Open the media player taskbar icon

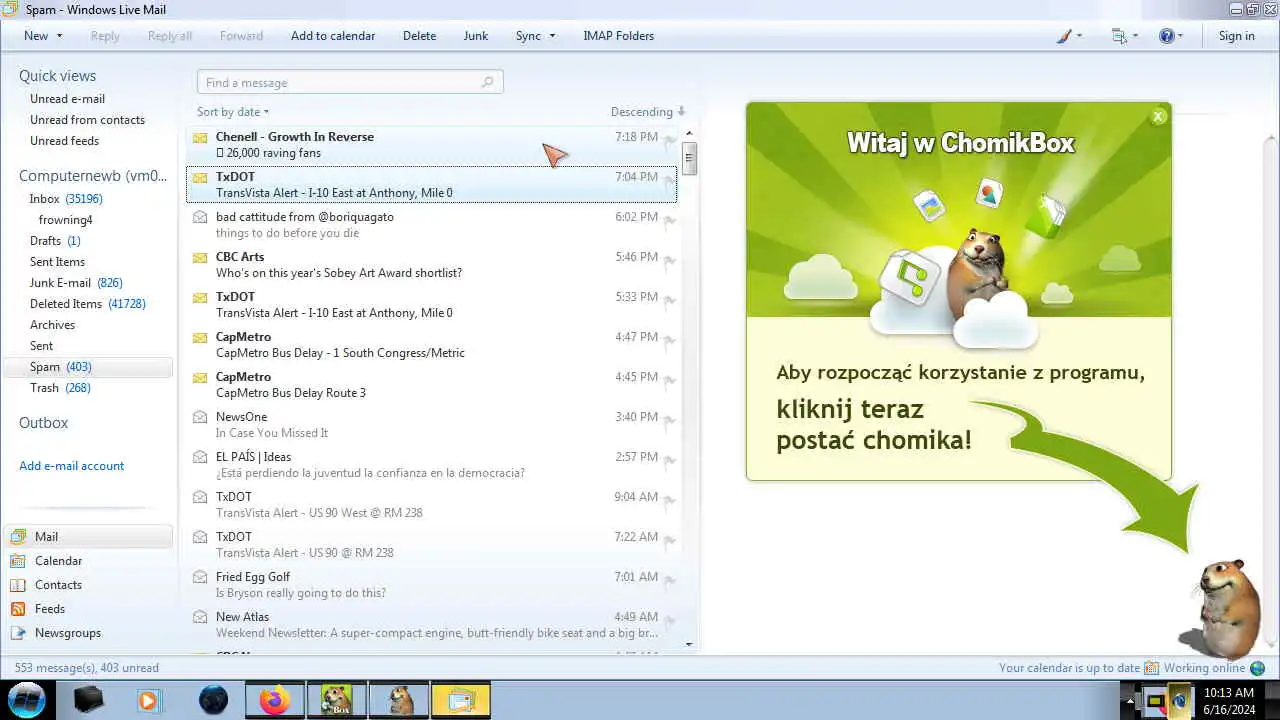point(148,700)
